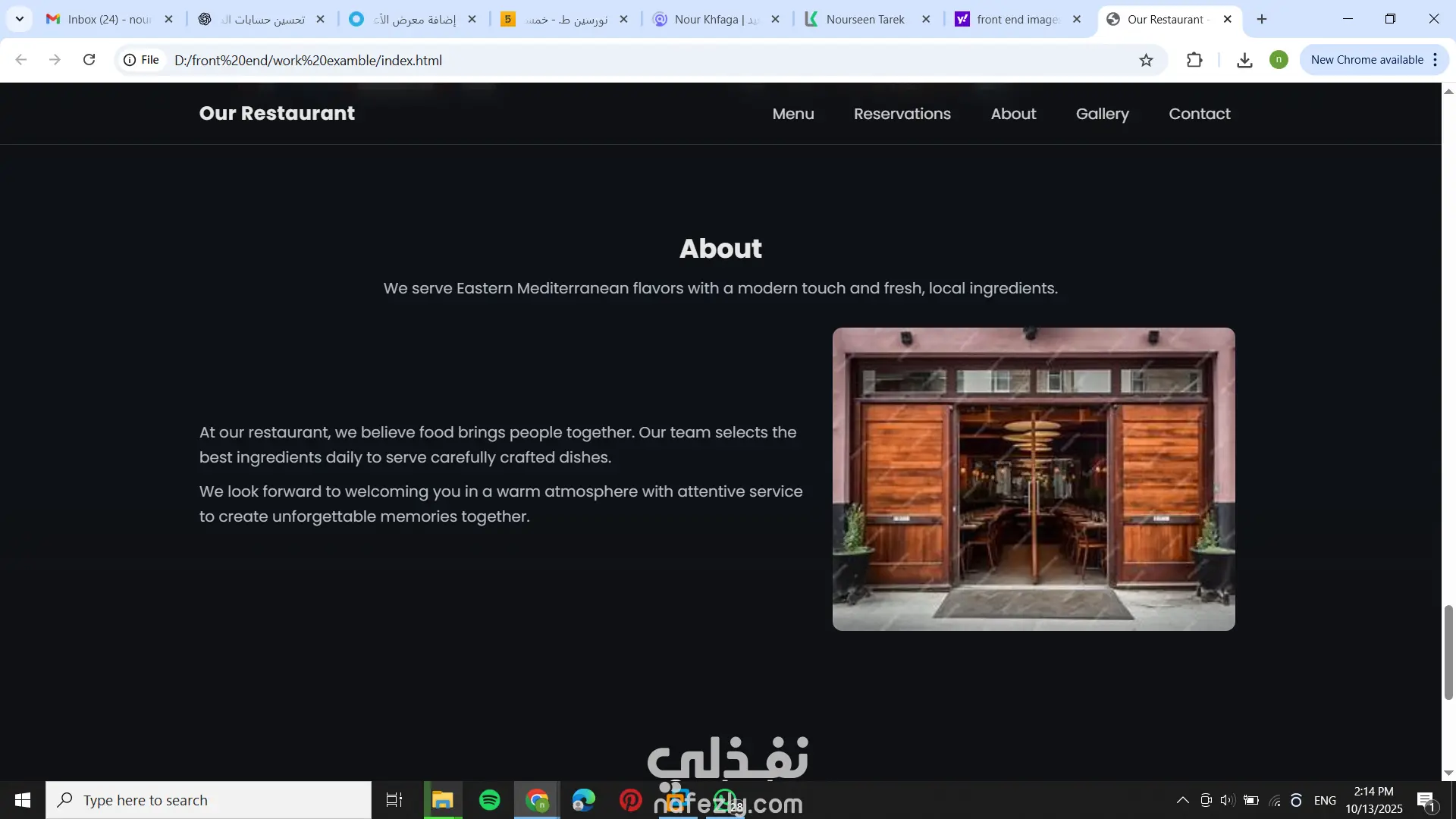Open Spotify from the taskbar
This screenshot has width=1456, height=819.
pos(490,800)
